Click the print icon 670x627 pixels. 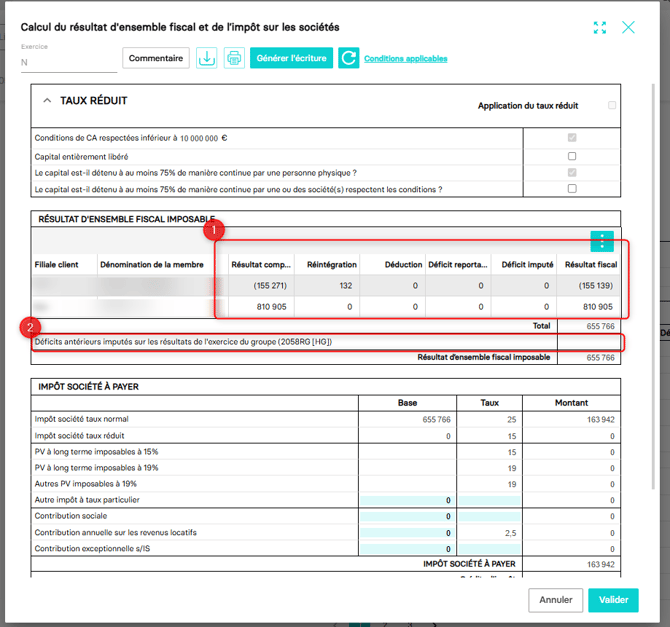[x=234, y=58]
